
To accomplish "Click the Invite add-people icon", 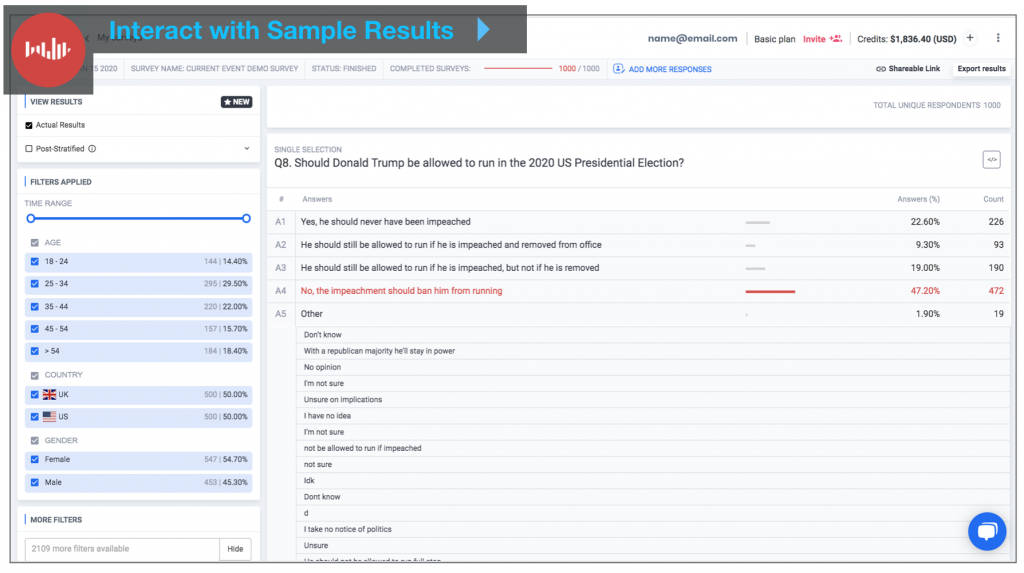I will coord(835,39).
